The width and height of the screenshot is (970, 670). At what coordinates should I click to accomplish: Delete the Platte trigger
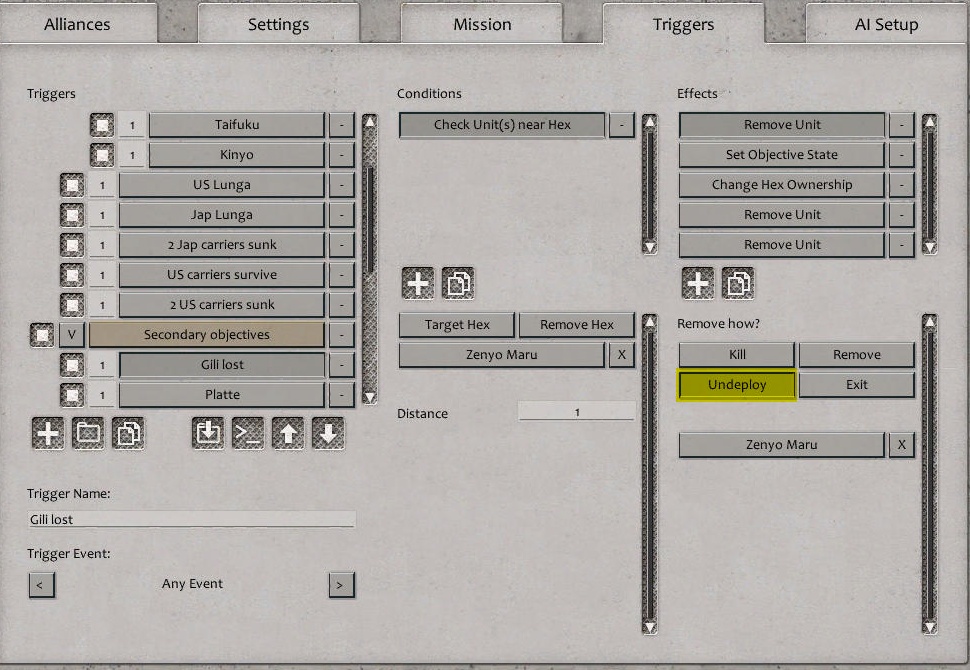[341, 395]
